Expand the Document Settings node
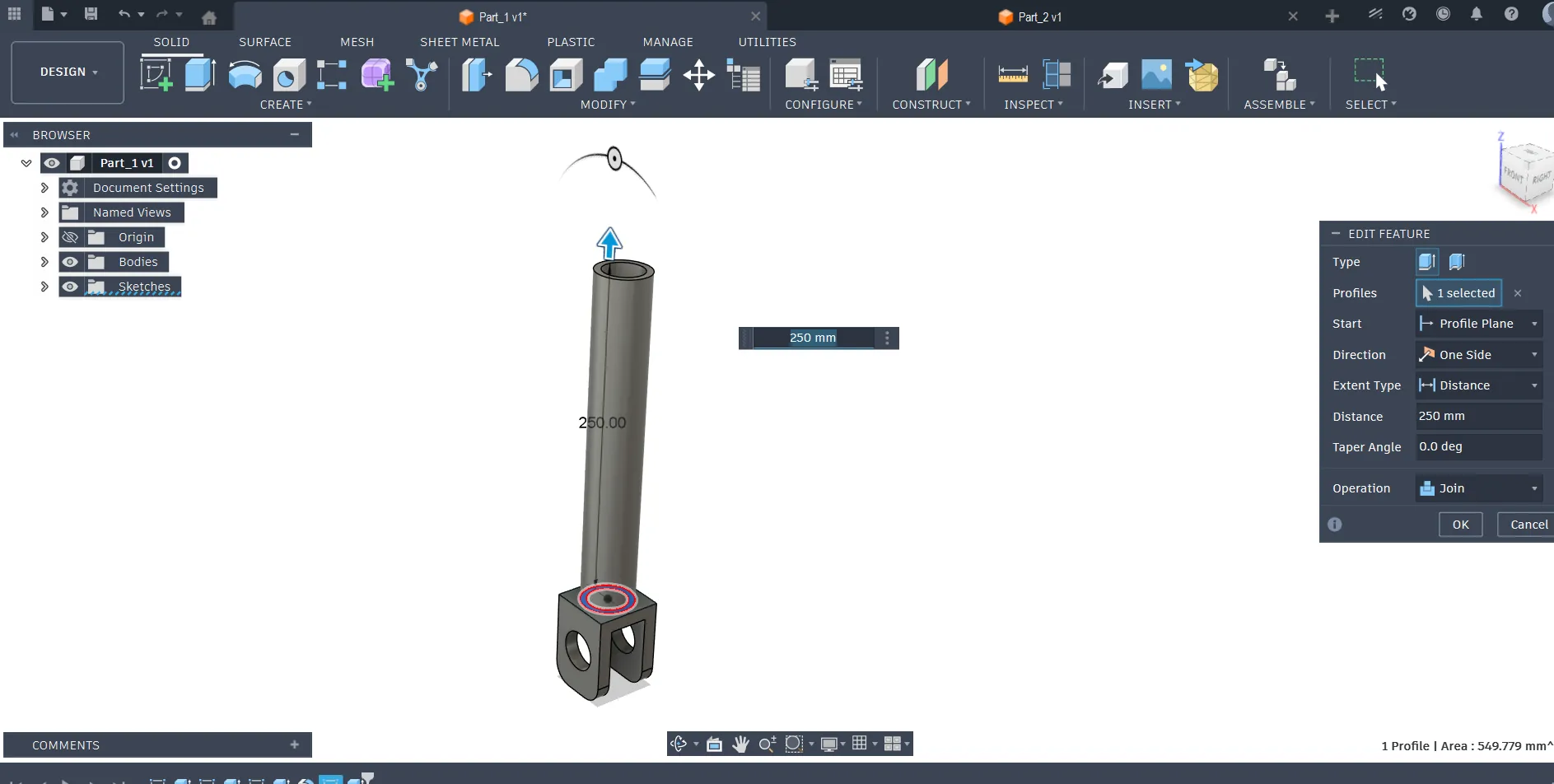 pos(44,188)
